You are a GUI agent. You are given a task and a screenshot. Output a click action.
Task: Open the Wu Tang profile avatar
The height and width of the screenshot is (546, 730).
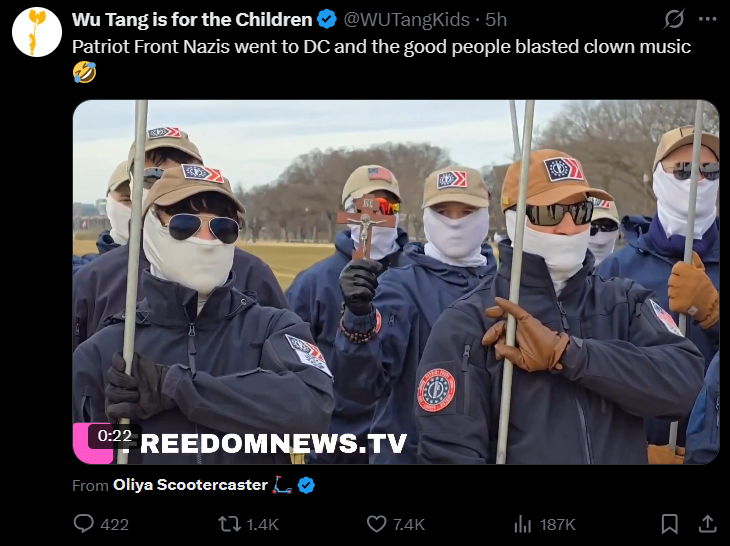point(37,32)
